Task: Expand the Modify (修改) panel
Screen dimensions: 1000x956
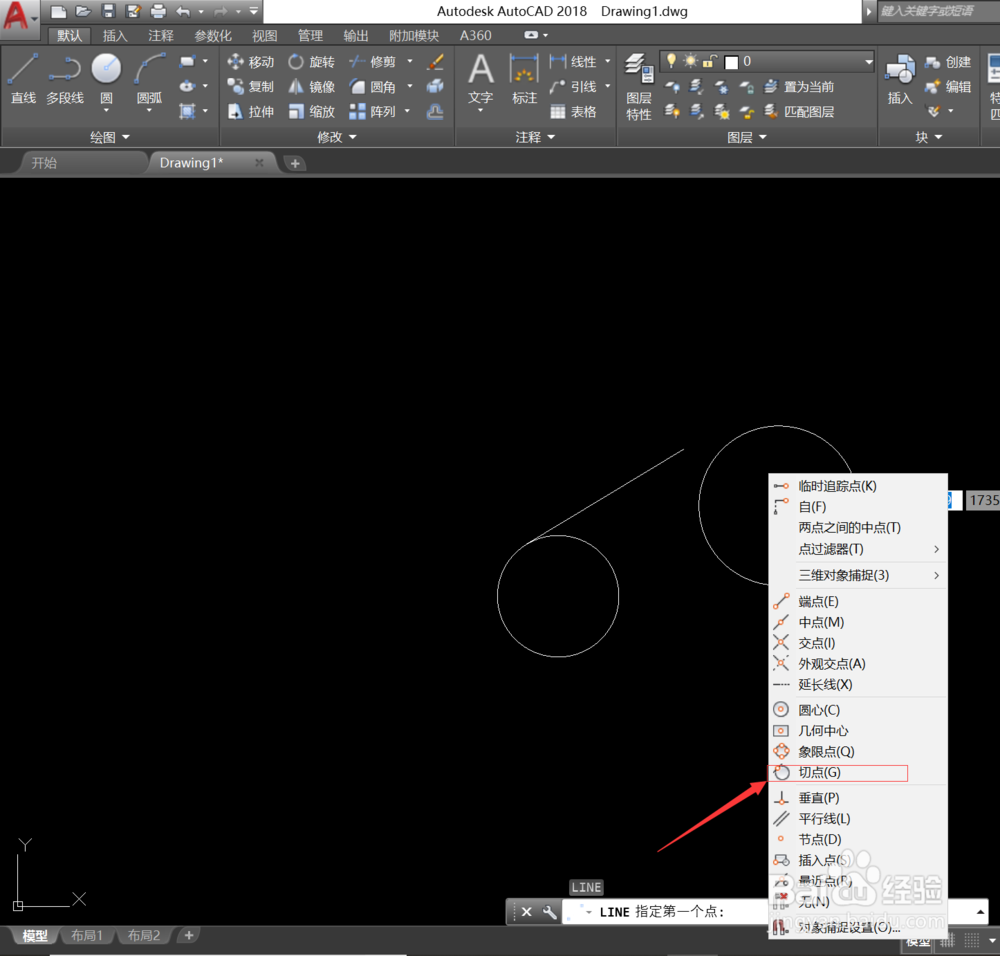Action: click(337, 136)
